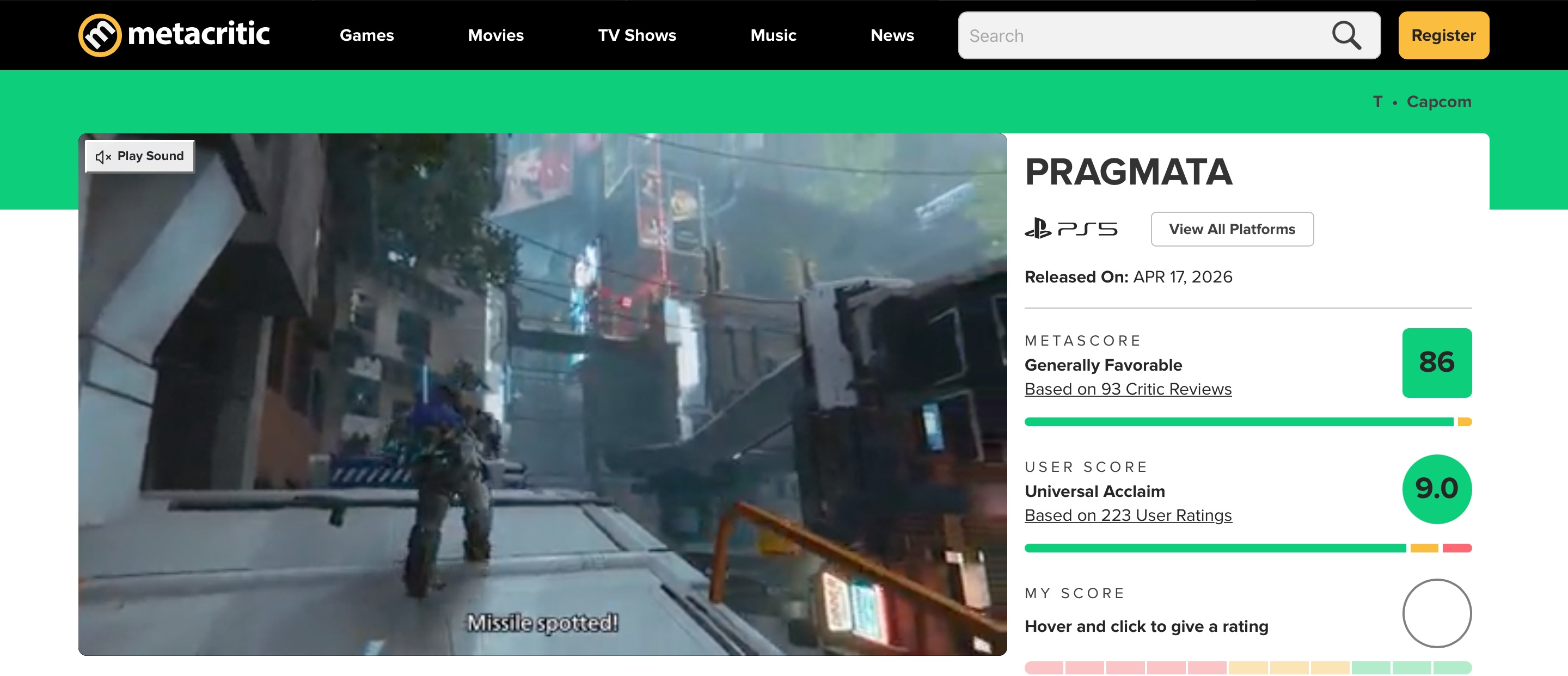This screenshot has height=676, width=1568.
Task: Toggle Play Sound on the video
Action: pos(140,156)
